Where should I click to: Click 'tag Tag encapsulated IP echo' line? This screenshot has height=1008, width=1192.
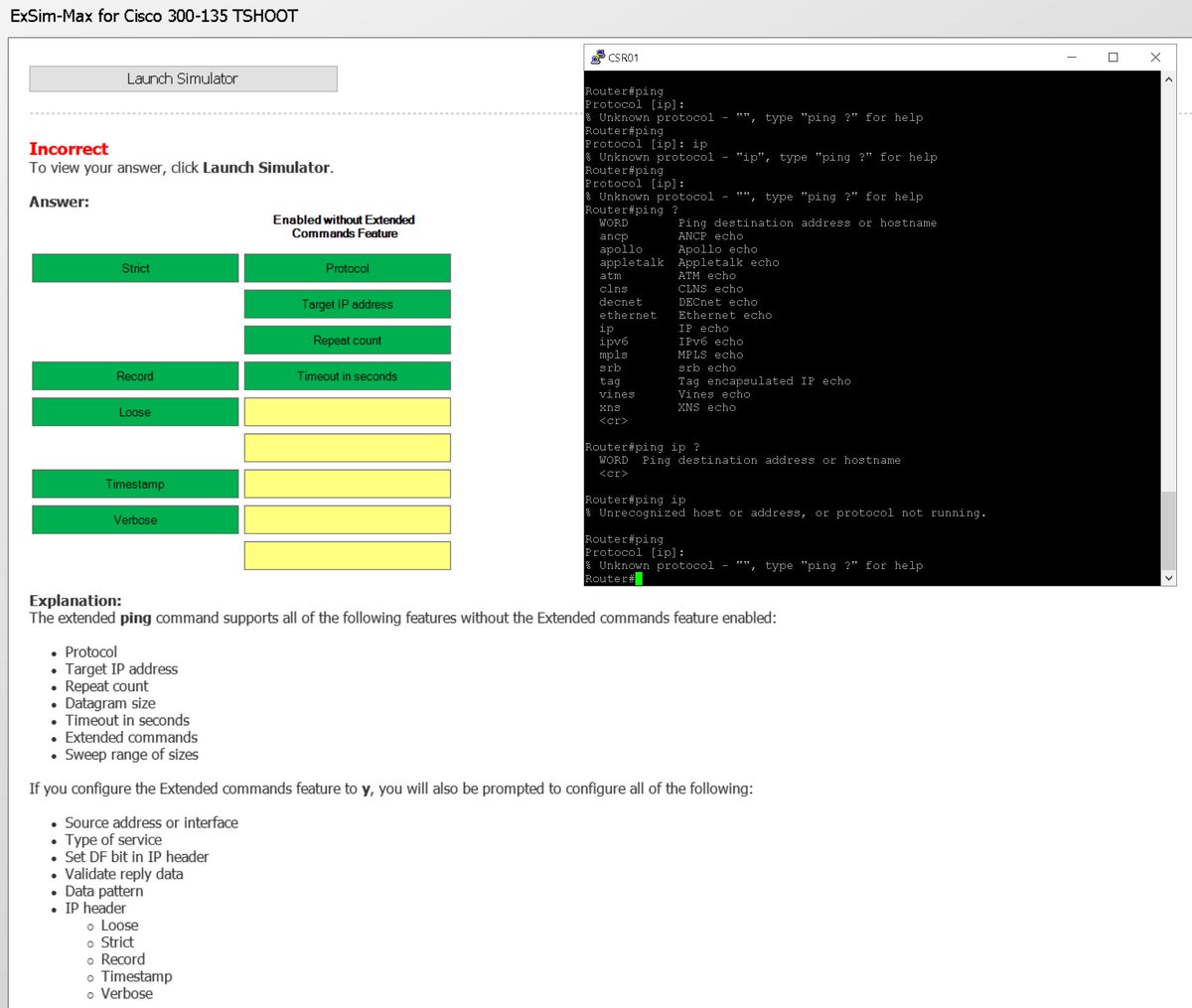click(725, 380)
